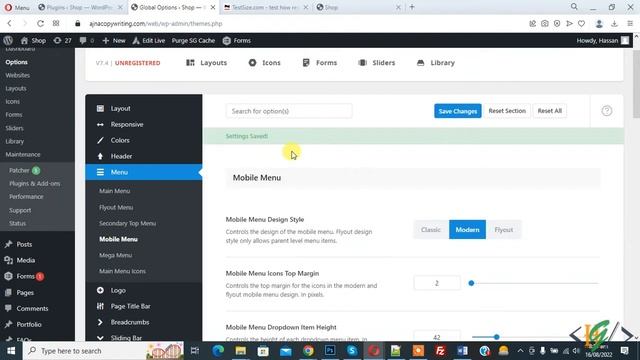Screen dimensions: 640x360
Task: Open Skype from the taskbar
Action: tap(352, 351)
